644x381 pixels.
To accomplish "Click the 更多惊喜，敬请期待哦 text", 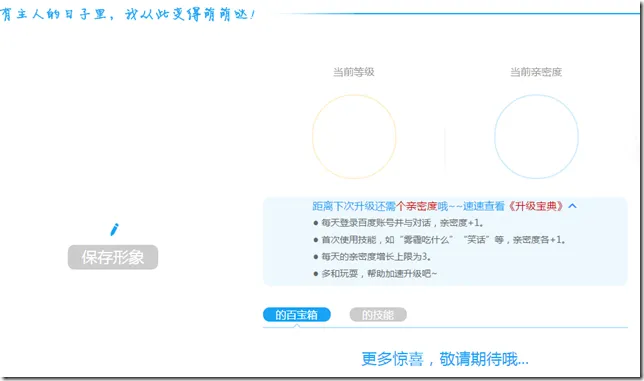I will click(445, 359).
